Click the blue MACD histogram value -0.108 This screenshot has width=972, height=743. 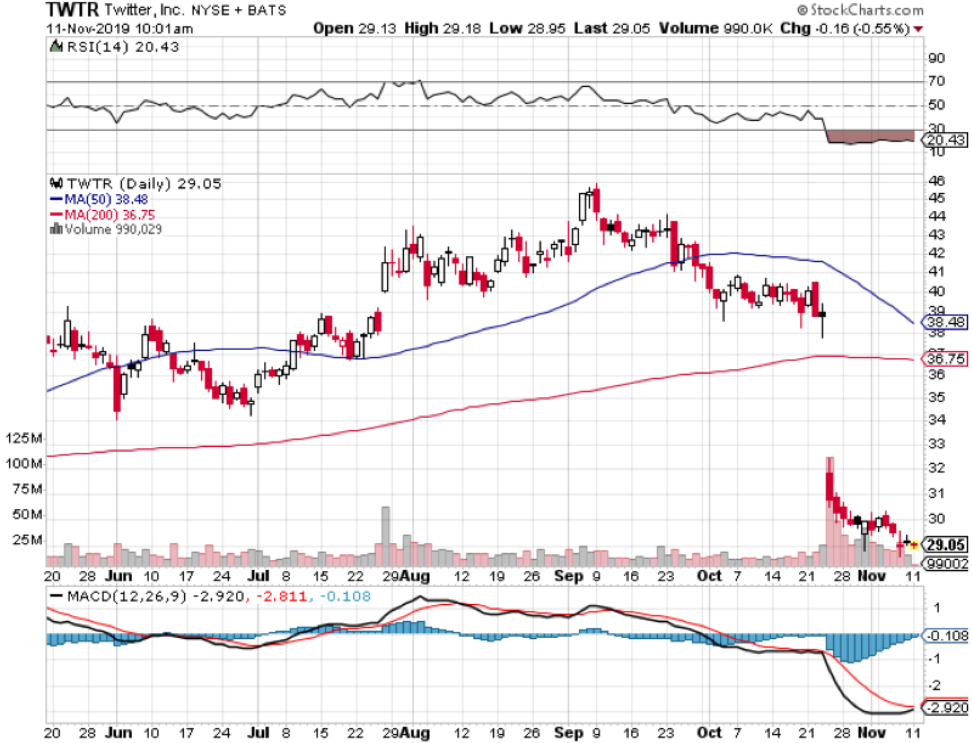coord(345,597)
